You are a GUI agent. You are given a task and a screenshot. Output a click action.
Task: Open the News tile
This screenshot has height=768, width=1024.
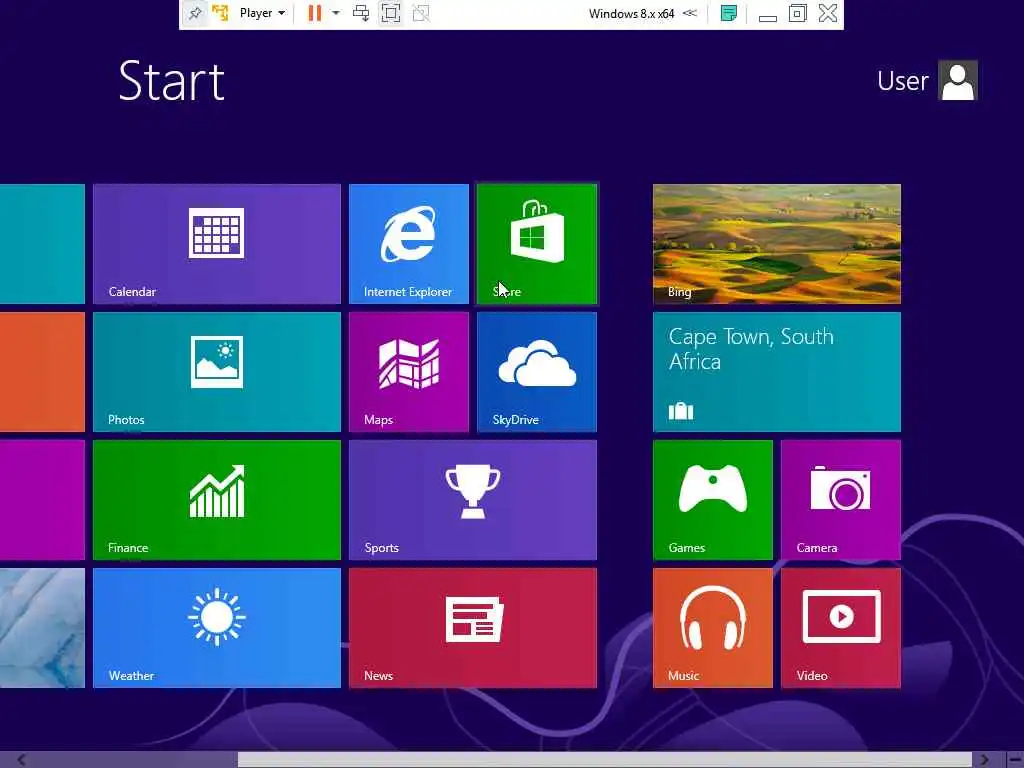coord(473,628)
